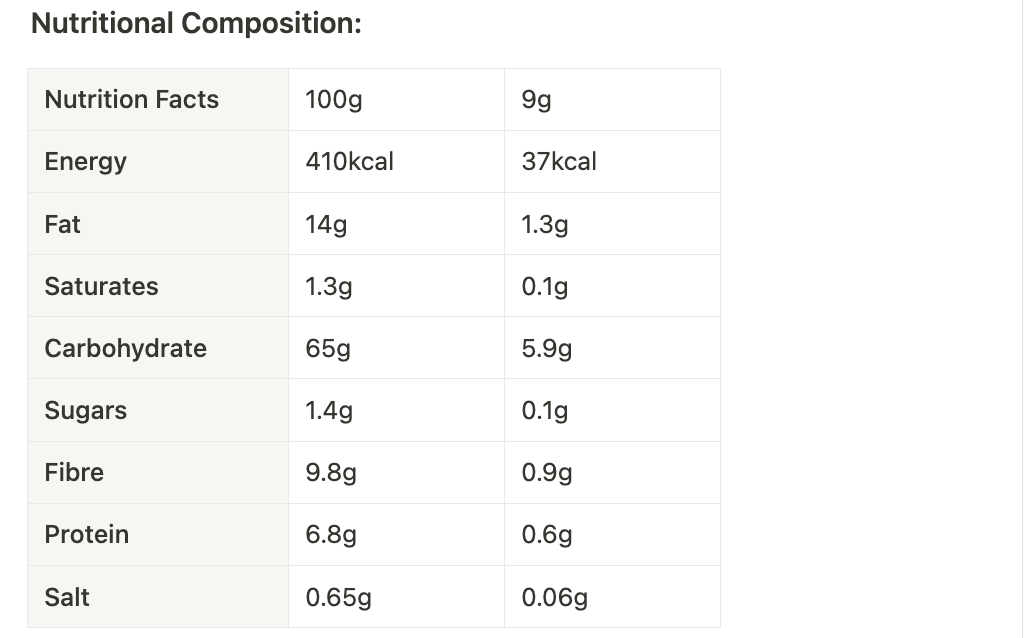Click the Nutritional Composition heading
Screen dimensions: 1030x638
coord(196,24)
